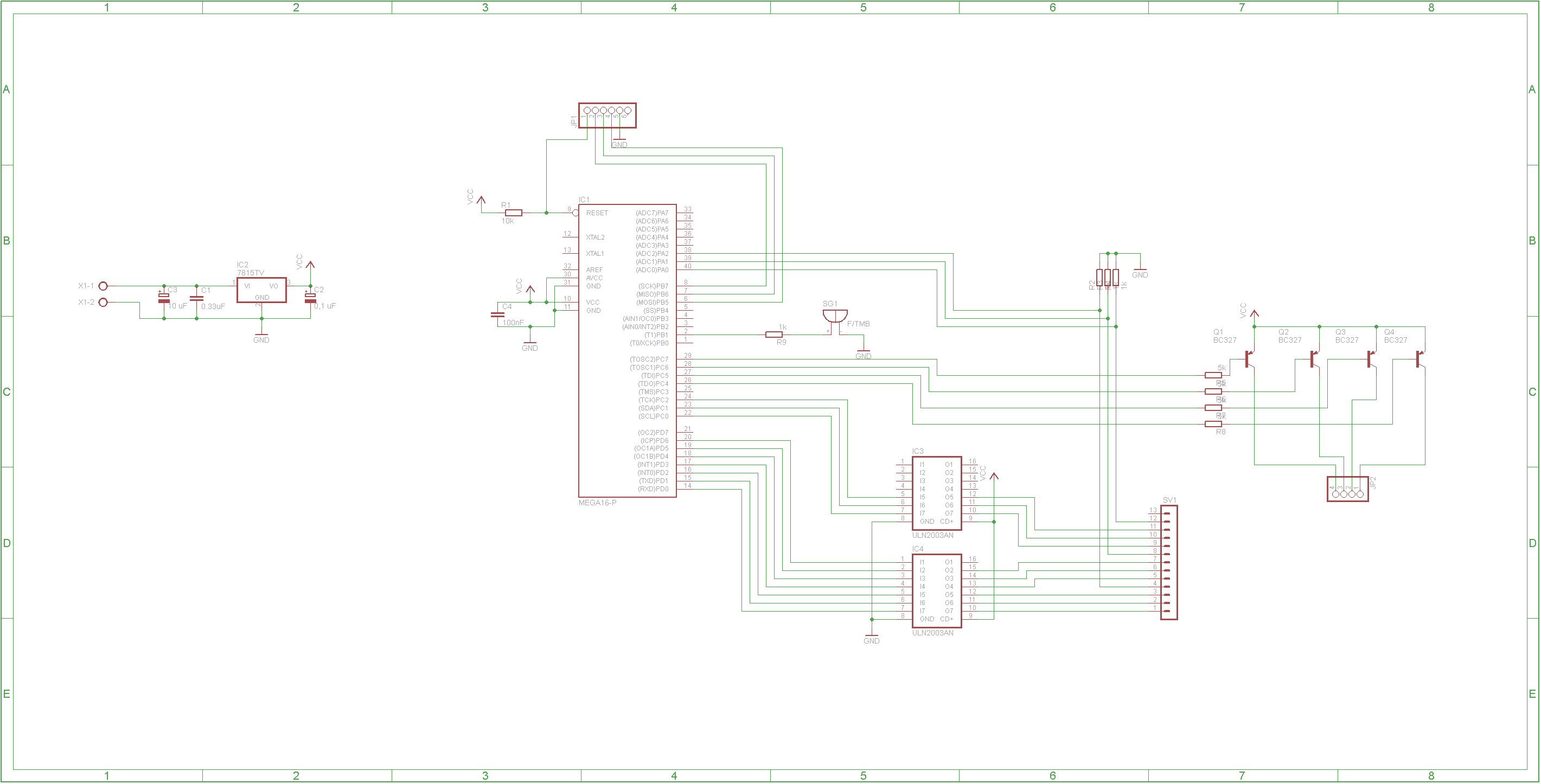Click the 7815TV voltage regulator IC2 symbol
1541x784 pixels.
pyautogui.click(x=261, y=290)
